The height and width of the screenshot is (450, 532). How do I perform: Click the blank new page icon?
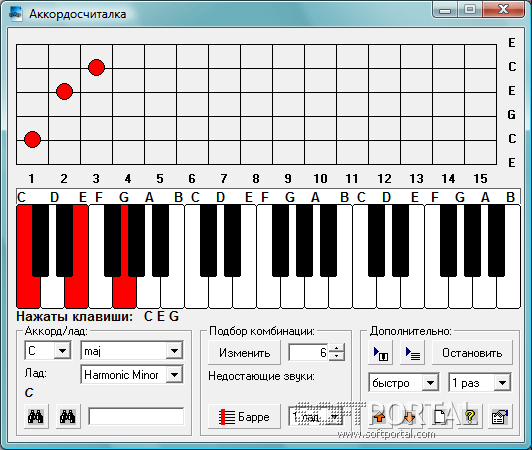click(440, 416)
